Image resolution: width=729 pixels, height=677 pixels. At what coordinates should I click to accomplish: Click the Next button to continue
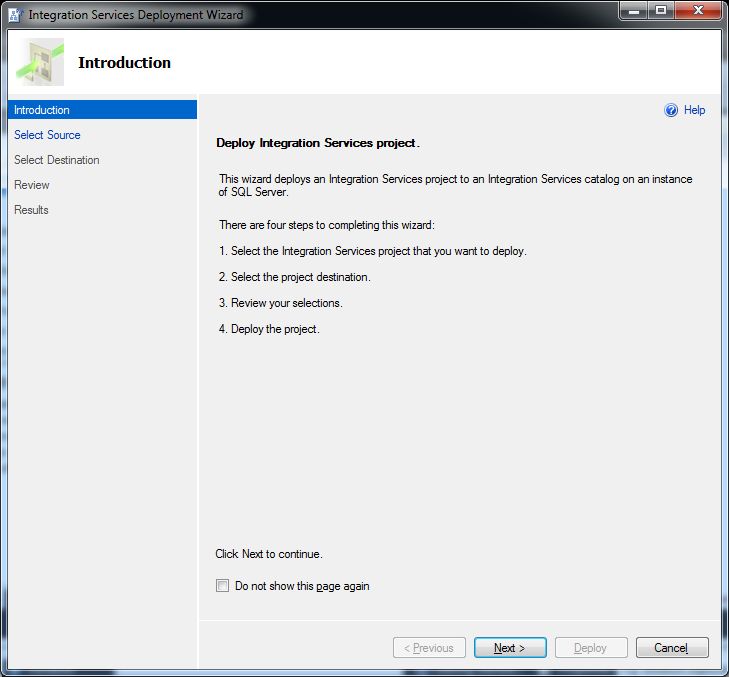click(510, 648)
